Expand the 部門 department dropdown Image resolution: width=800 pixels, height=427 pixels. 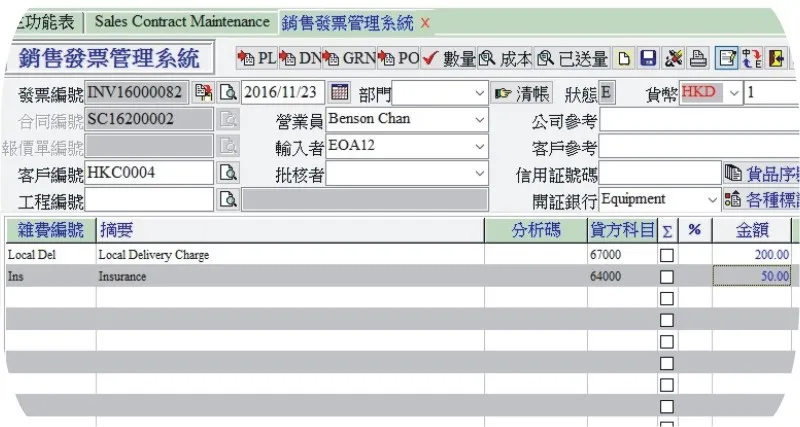point(479,94)
